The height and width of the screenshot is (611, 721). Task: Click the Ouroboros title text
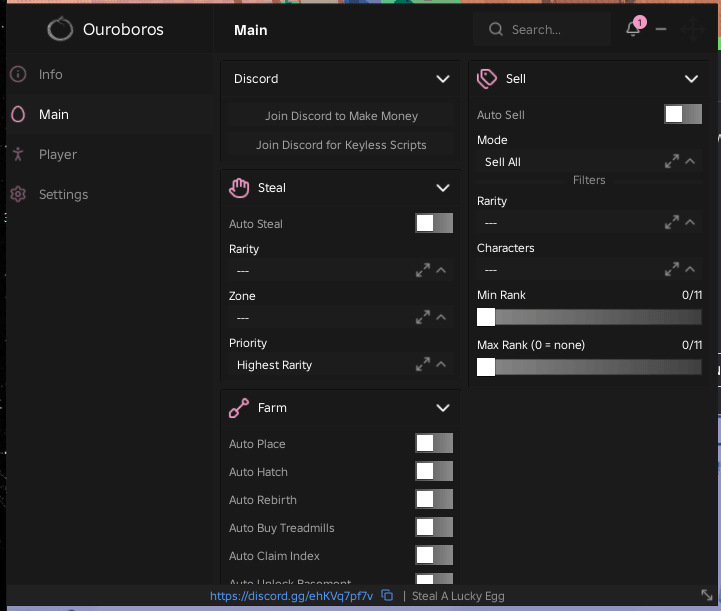pyautogui.click(x=123, y=29)
